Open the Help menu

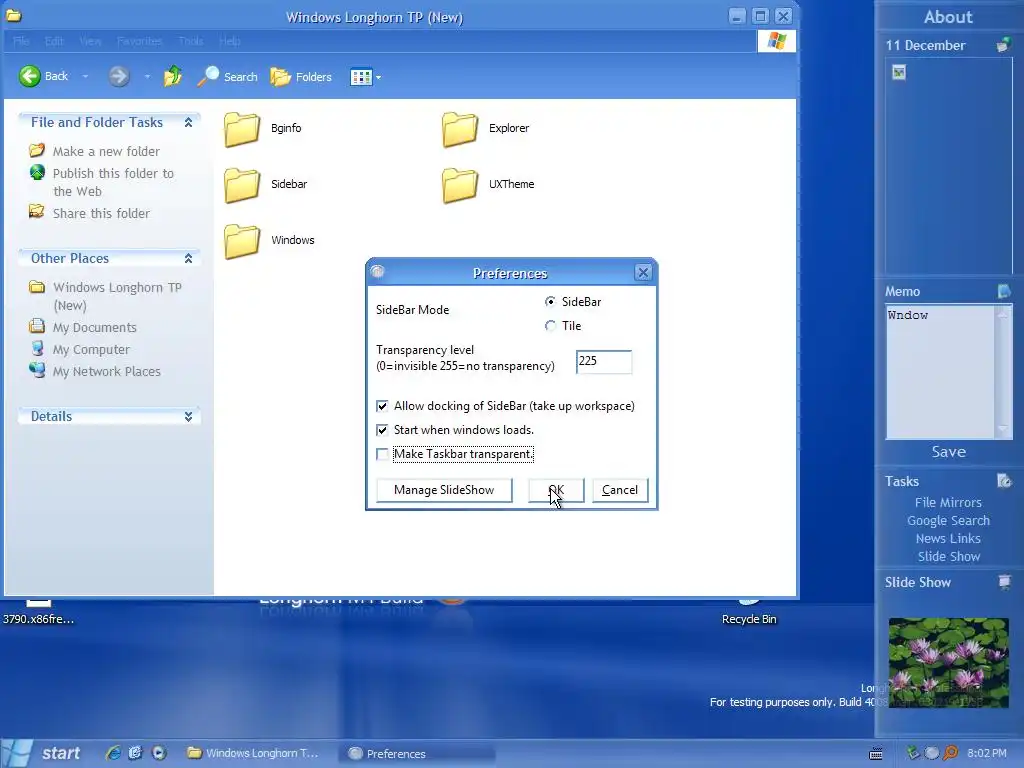tap(229, 41)
